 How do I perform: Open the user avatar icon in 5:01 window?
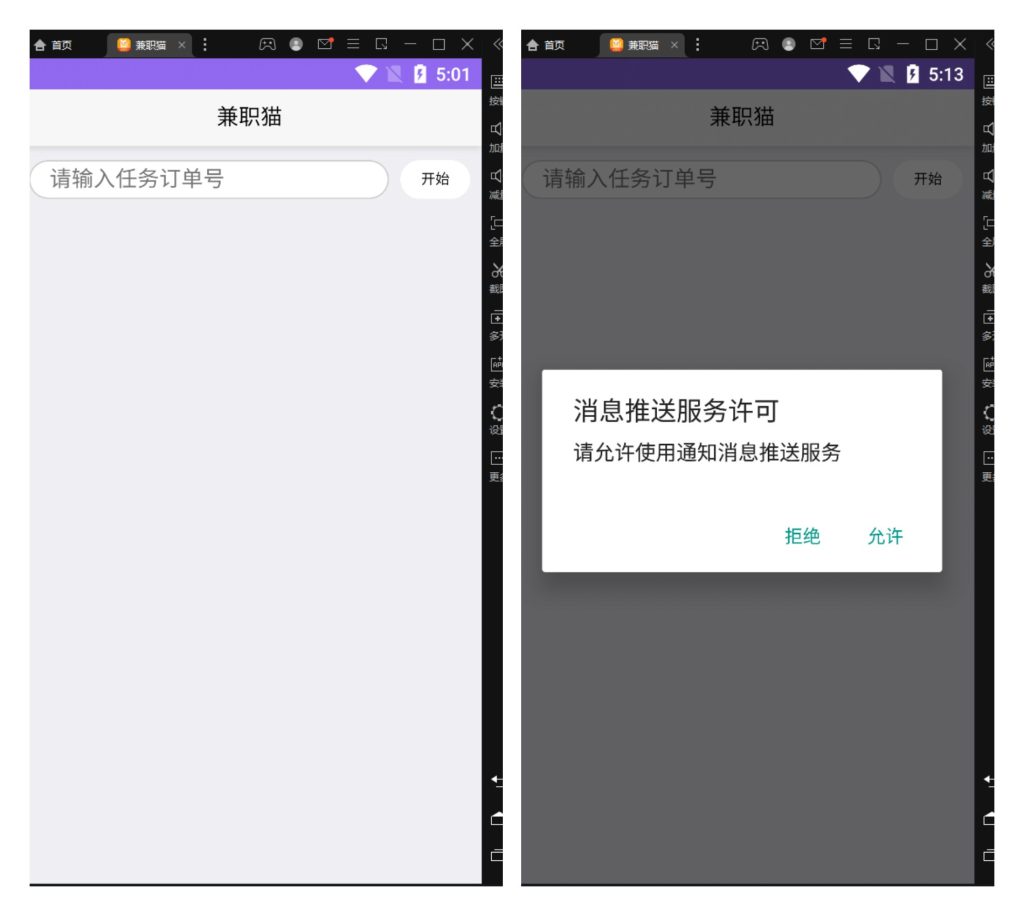coord(296,44)
